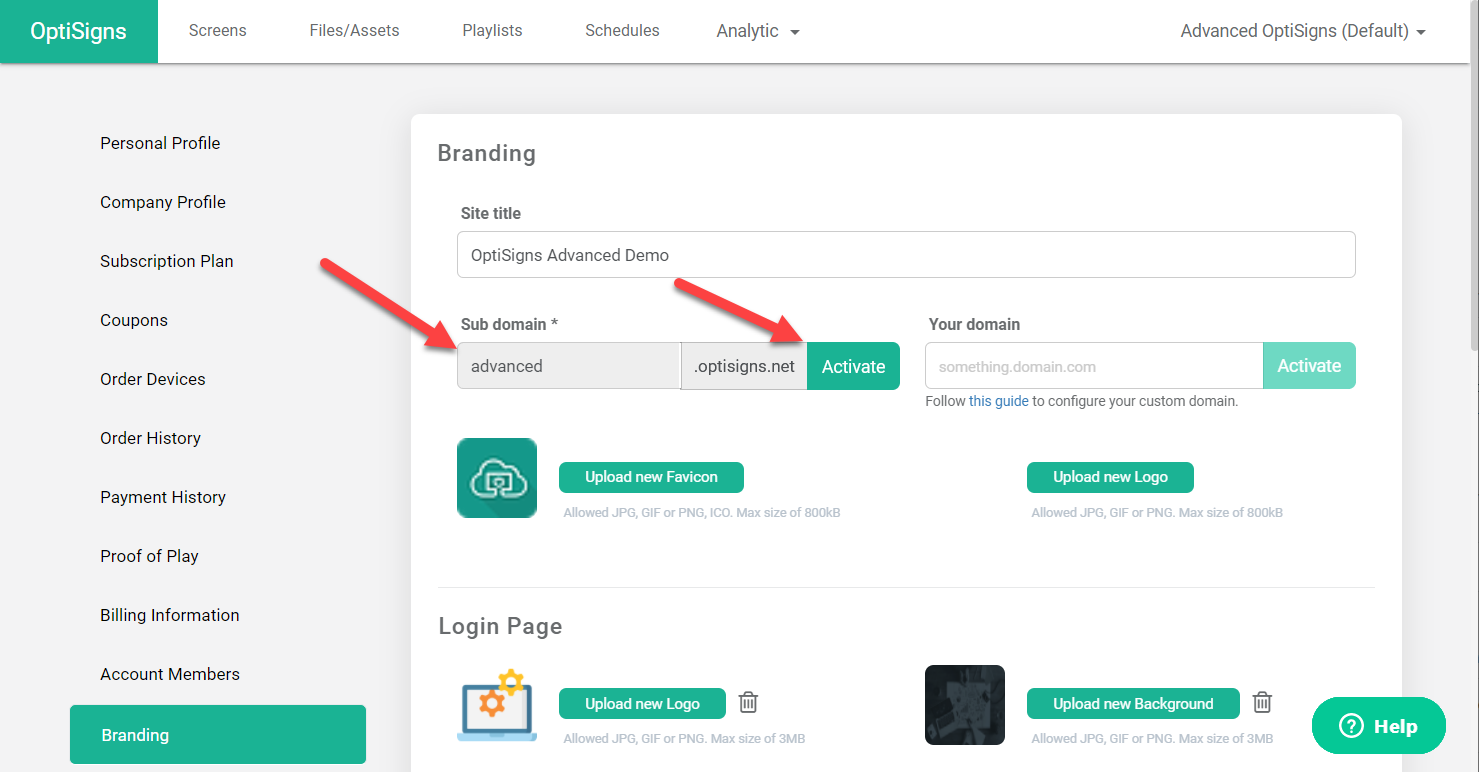Open Subscription Plan settings
This screenshot has height=772, width=1479.
pos(167,261)
